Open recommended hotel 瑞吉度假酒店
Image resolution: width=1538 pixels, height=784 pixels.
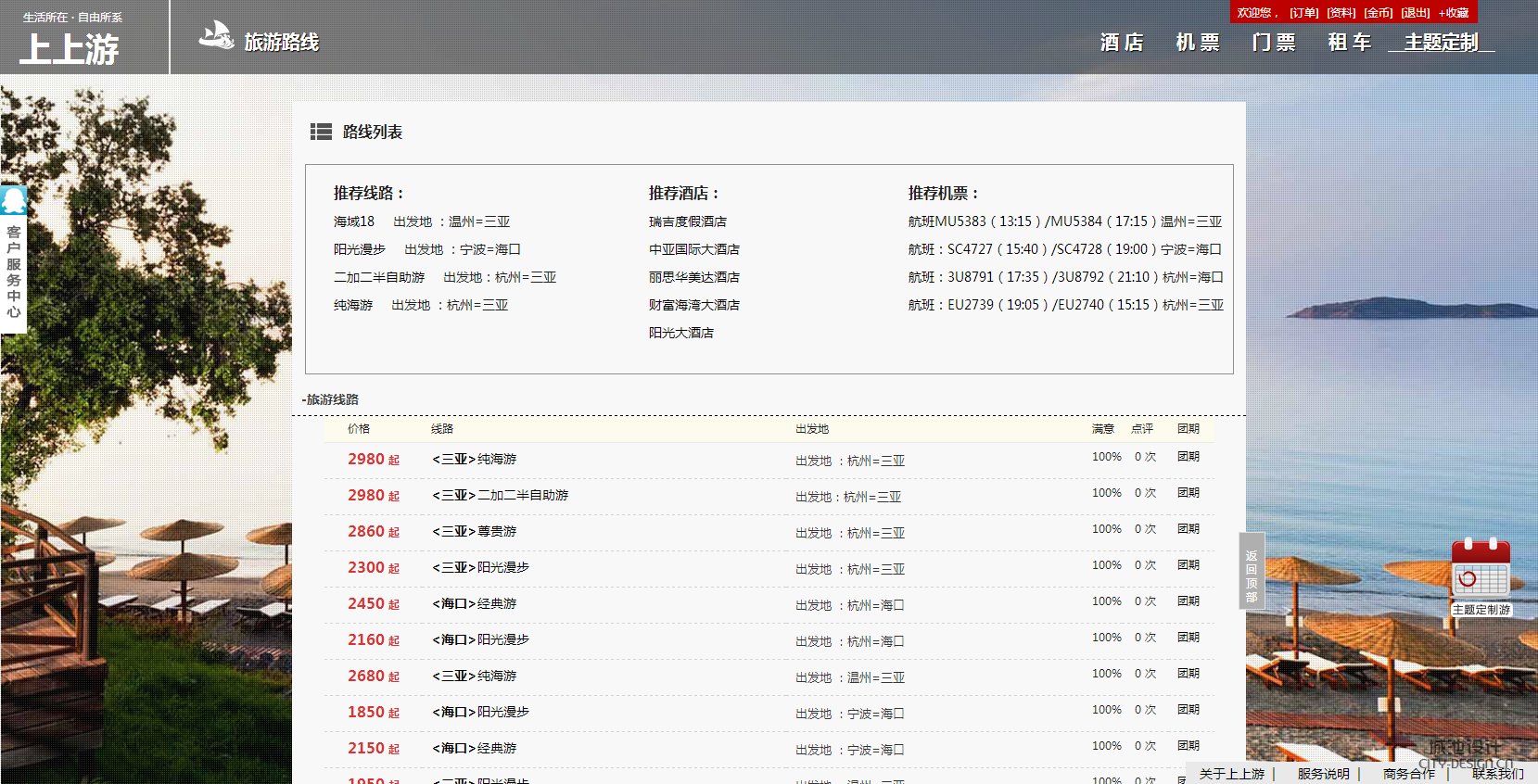[688, 221]
